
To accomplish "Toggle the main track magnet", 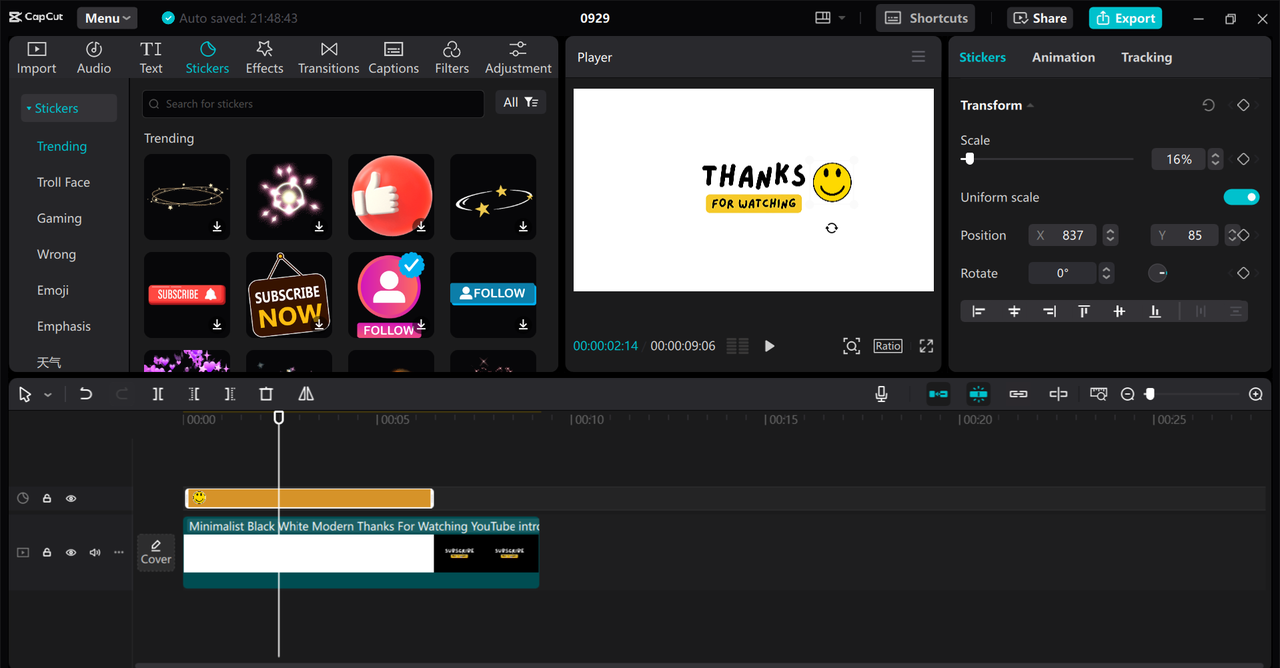I will (938, 394).
